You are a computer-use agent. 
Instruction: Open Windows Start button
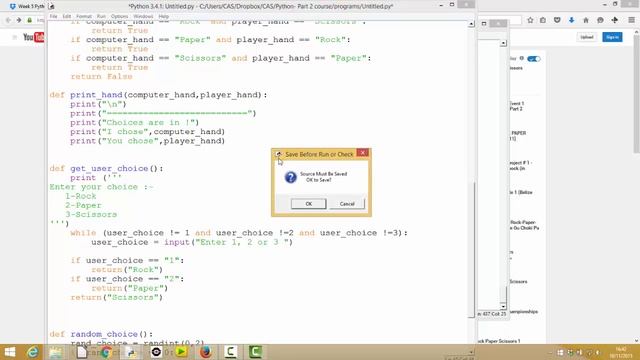9,352
